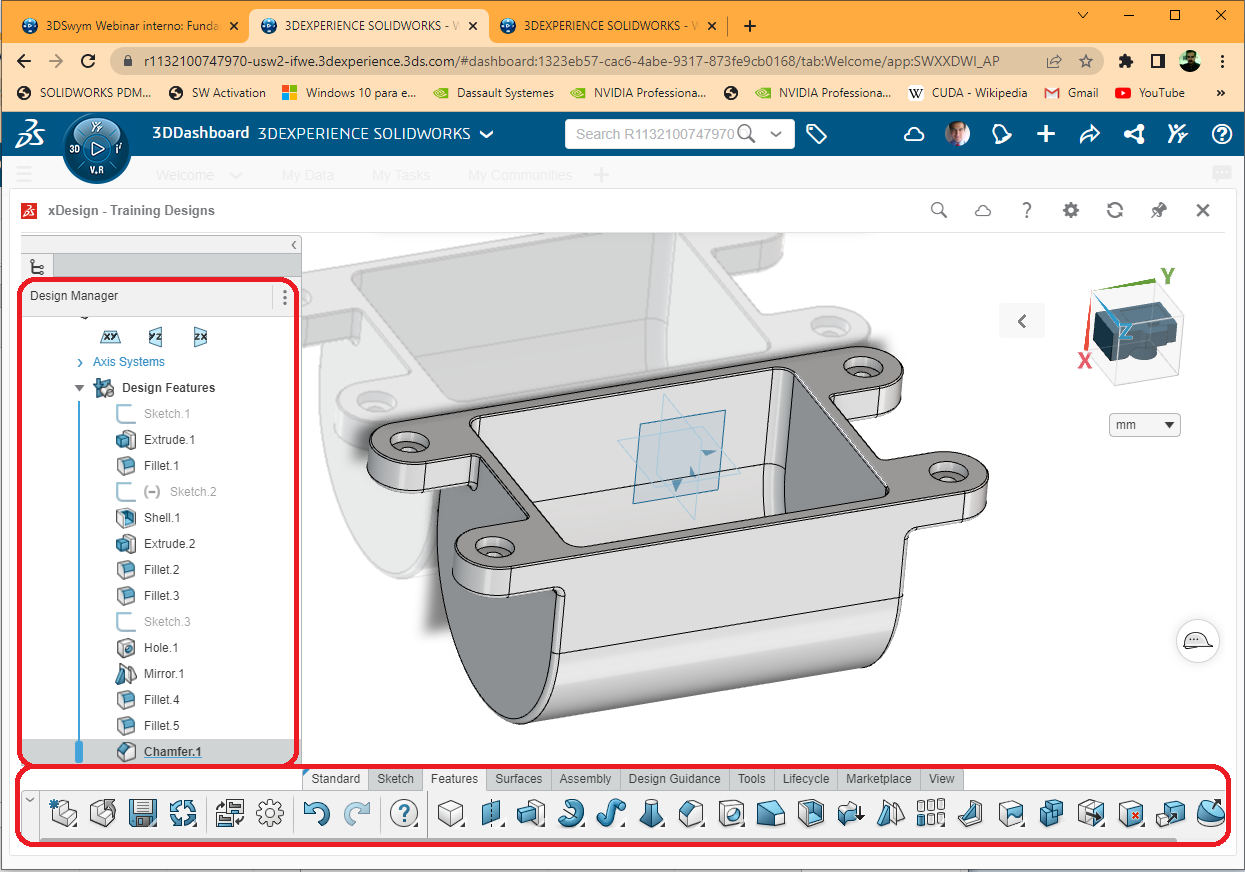Select the Loft feature tool
1245x872 pixels.
tap(650, 814)
